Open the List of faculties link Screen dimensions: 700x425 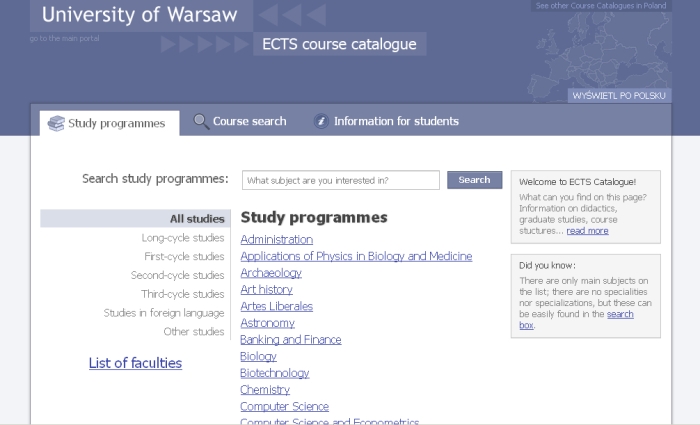135,363
